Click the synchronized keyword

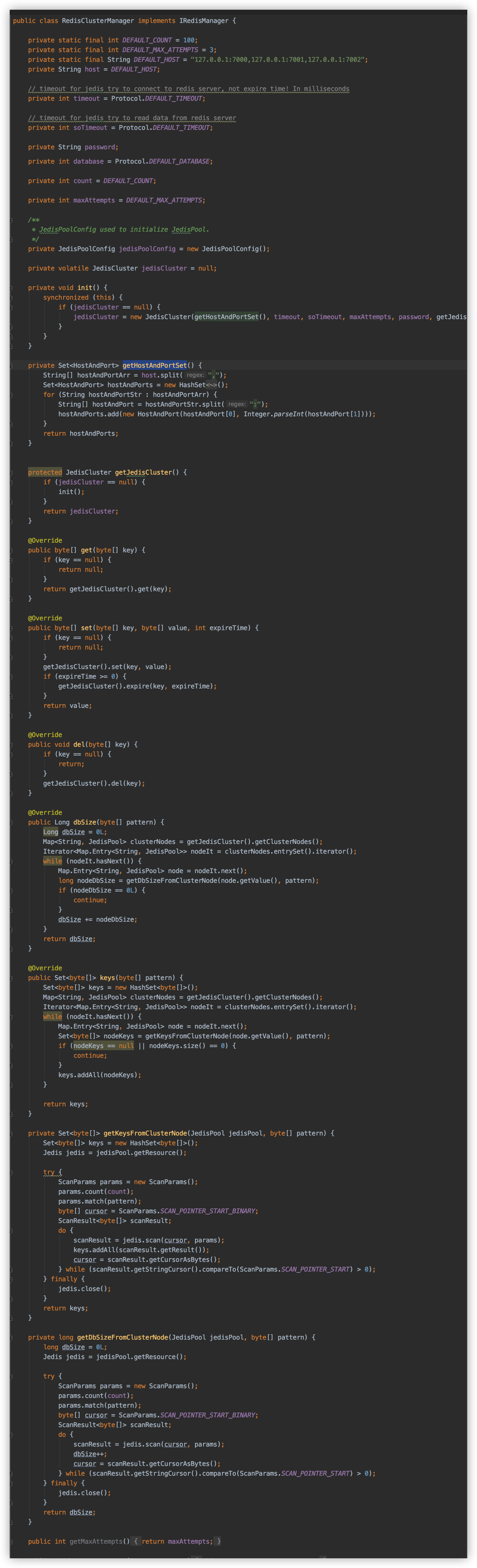point(66,298)
